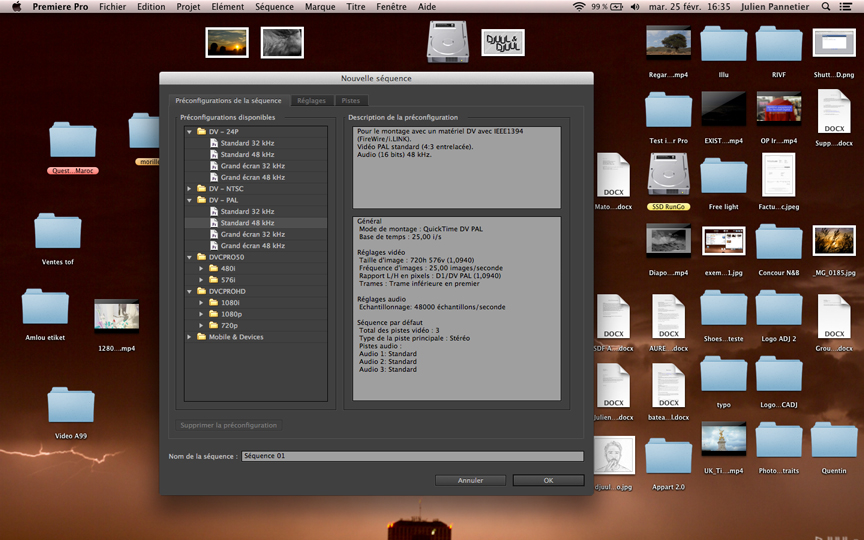Expand the 720p subfolder

tap(201, 326)
